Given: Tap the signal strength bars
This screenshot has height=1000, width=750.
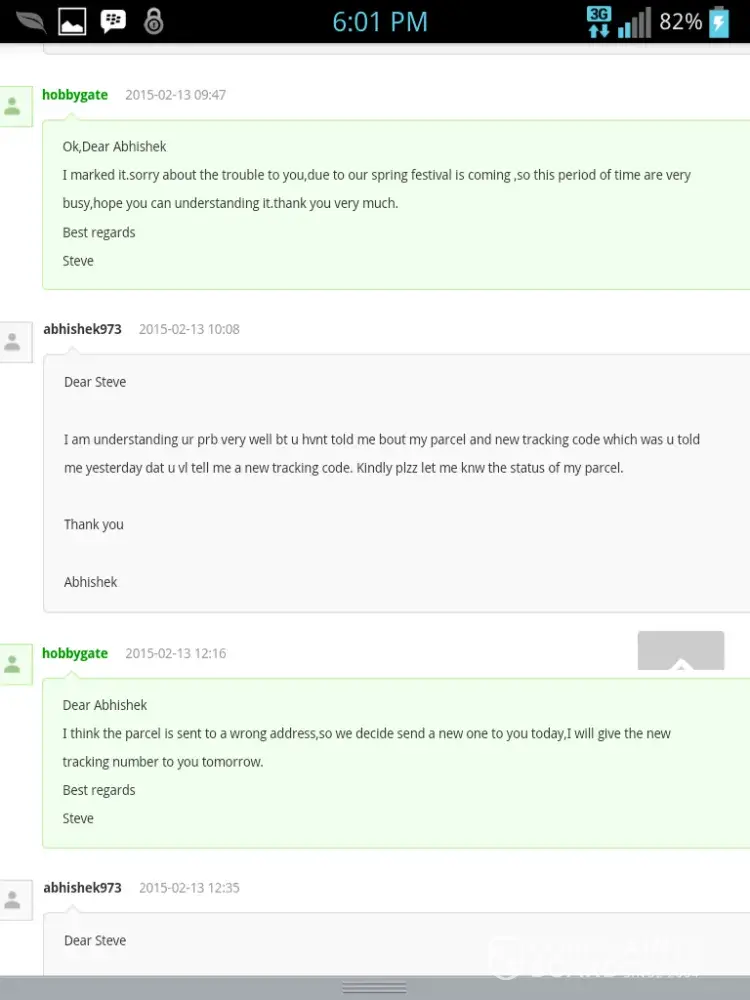Looking at the screenshot, I should (x=634, y=22).
